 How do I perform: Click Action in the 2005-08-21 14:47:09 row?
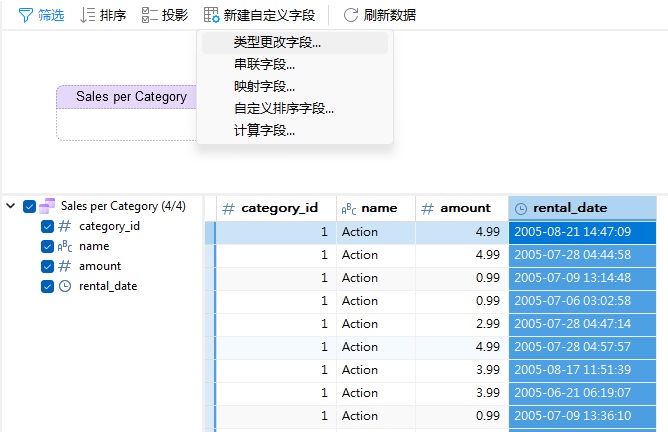click(x=376, y=232)
